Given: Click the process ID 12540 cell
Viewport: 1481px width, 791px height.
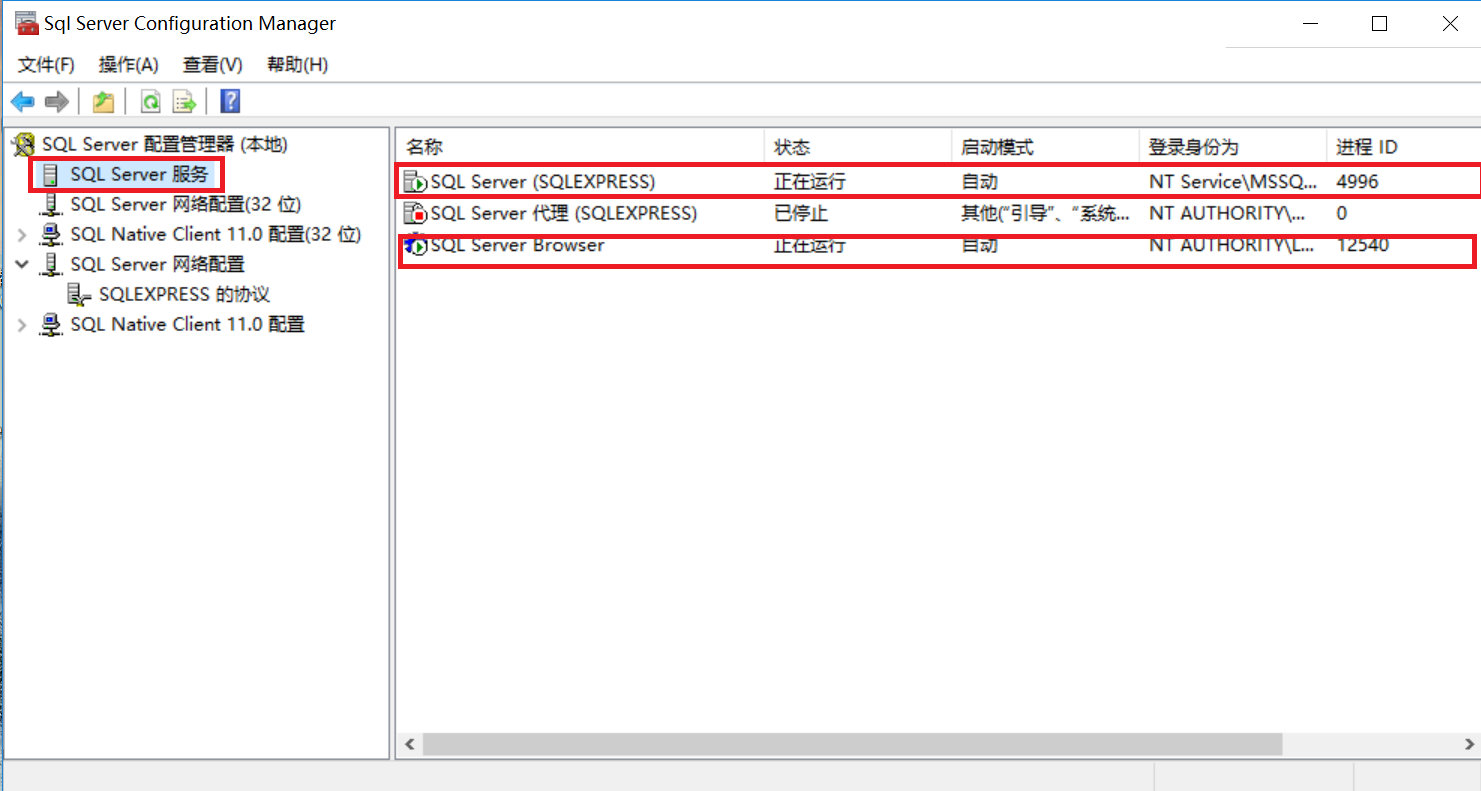Looking at the screenshot, I should [x=1362, y=245].
